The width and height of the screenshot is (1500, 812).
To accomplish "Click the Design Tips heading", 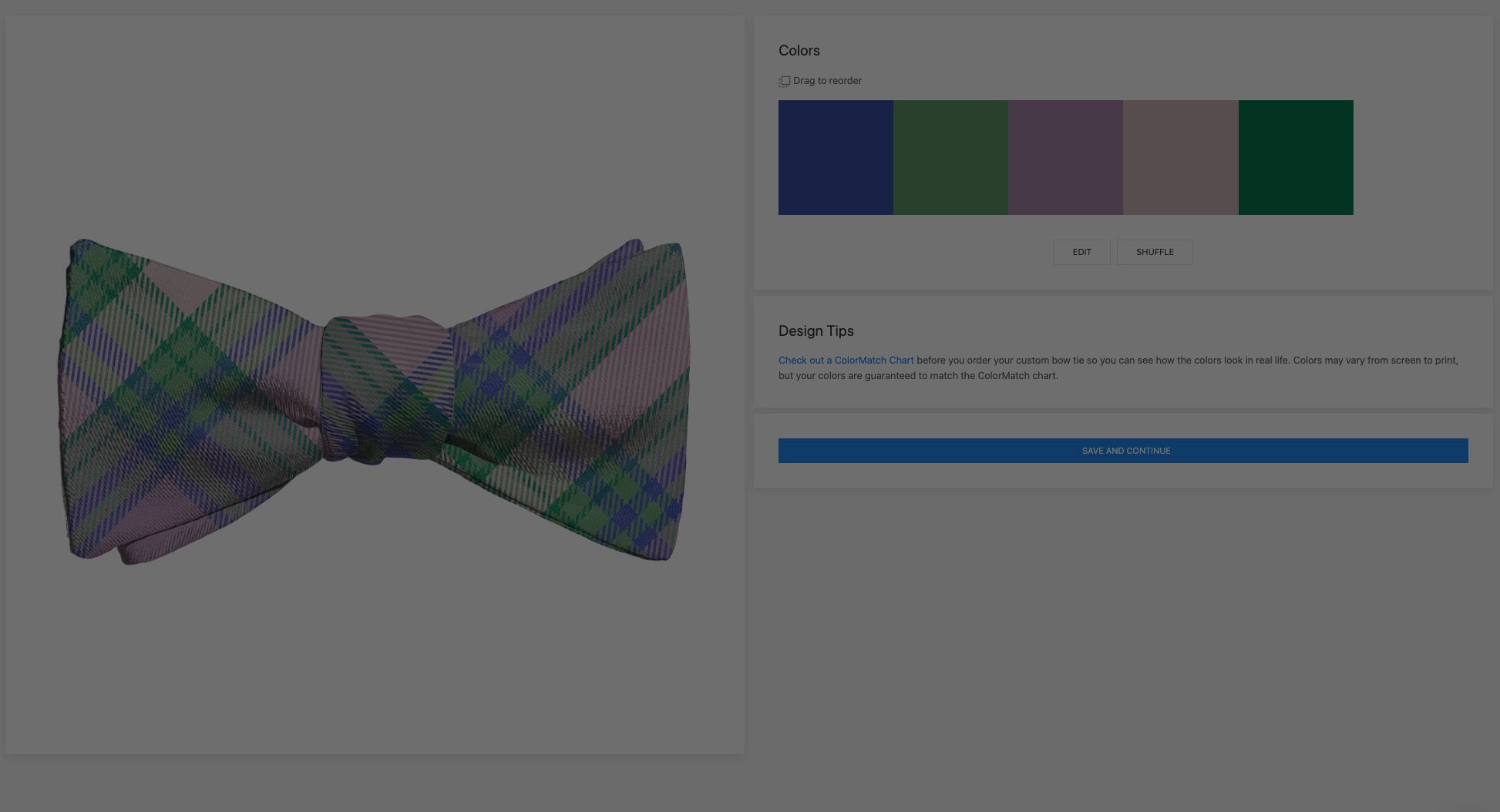I will (816, 331).
